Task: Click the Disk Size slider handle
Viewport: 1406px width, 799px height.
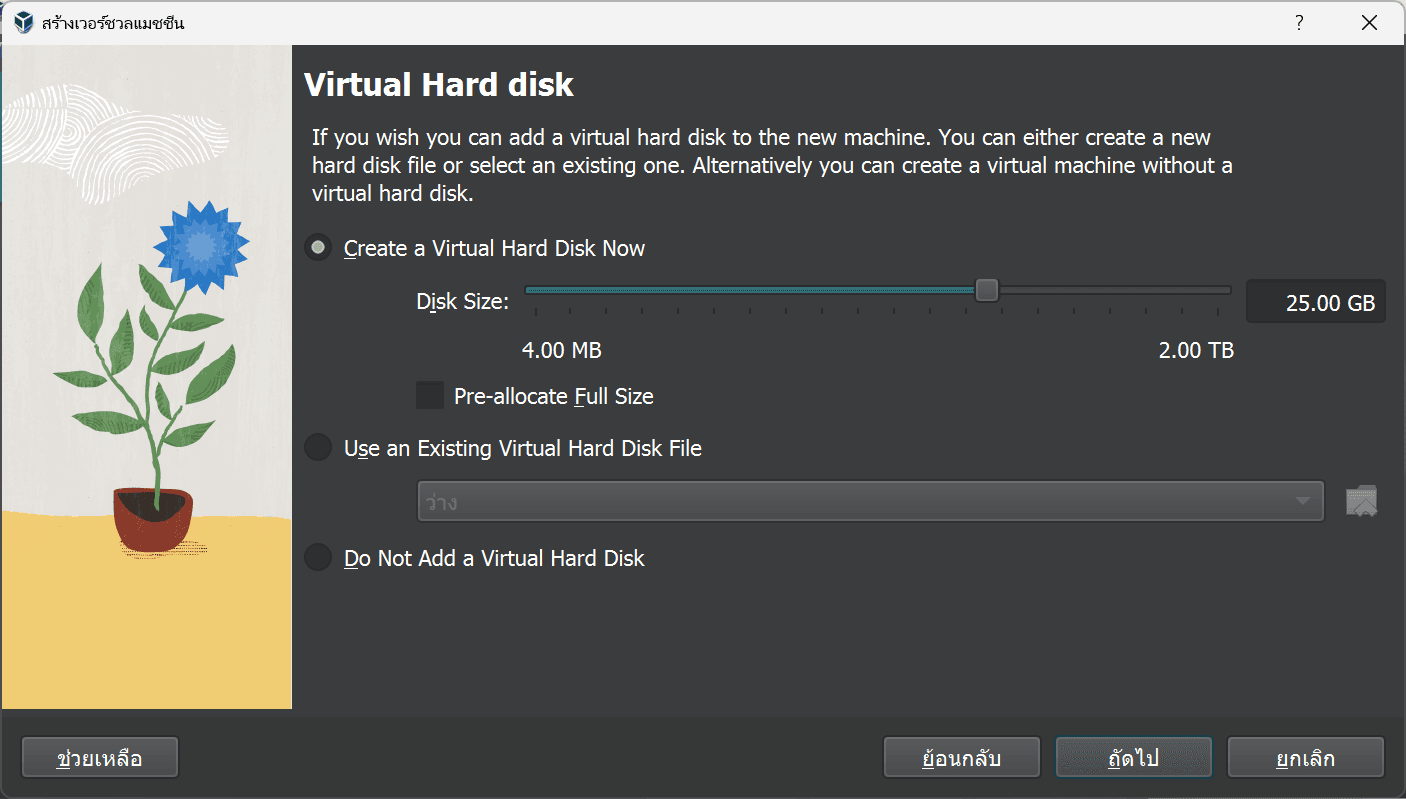Action: pyautogui.click(x=986, y=289)
